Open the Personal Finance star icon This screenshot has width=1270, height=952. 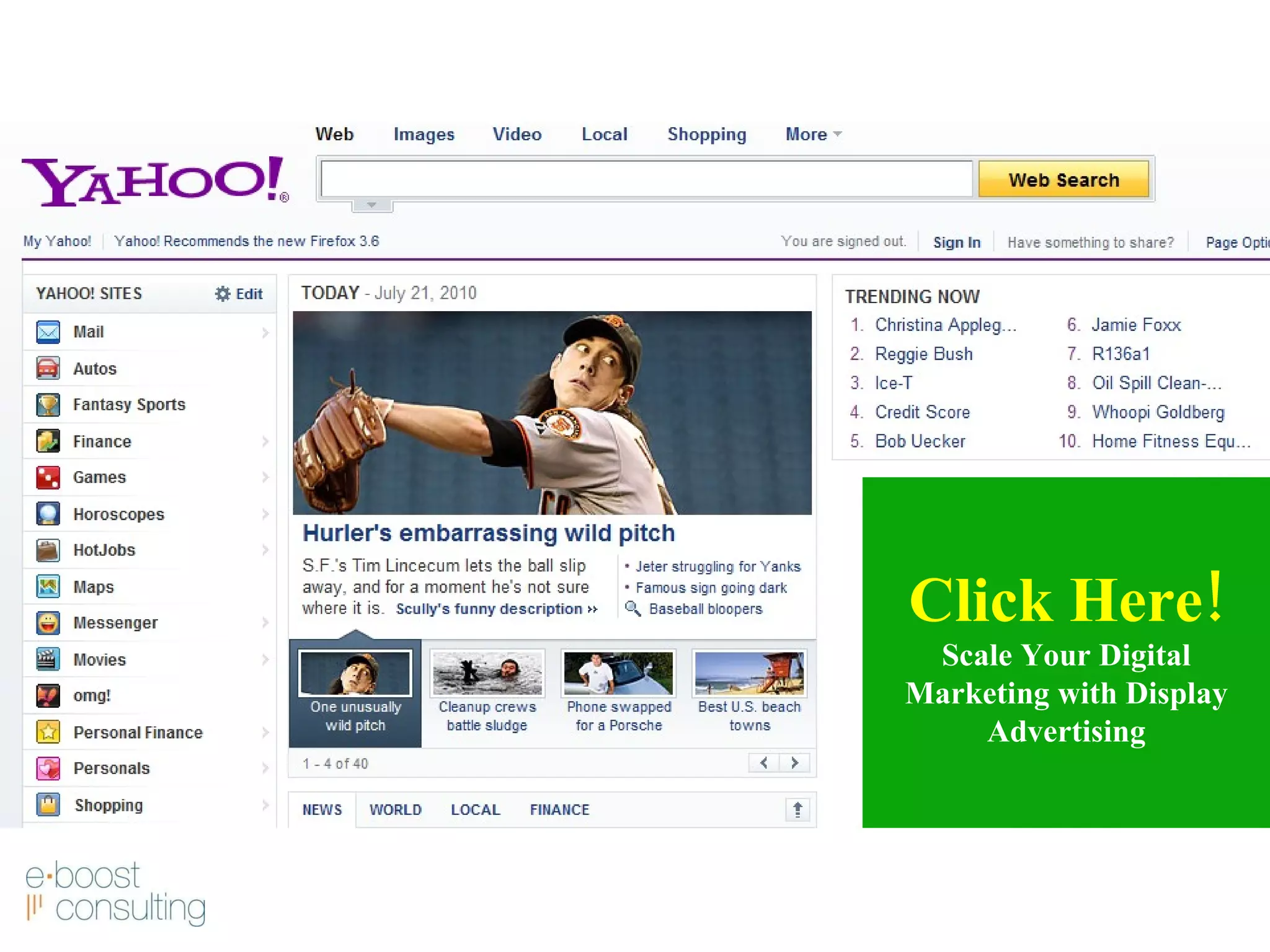tap(48, 732)
